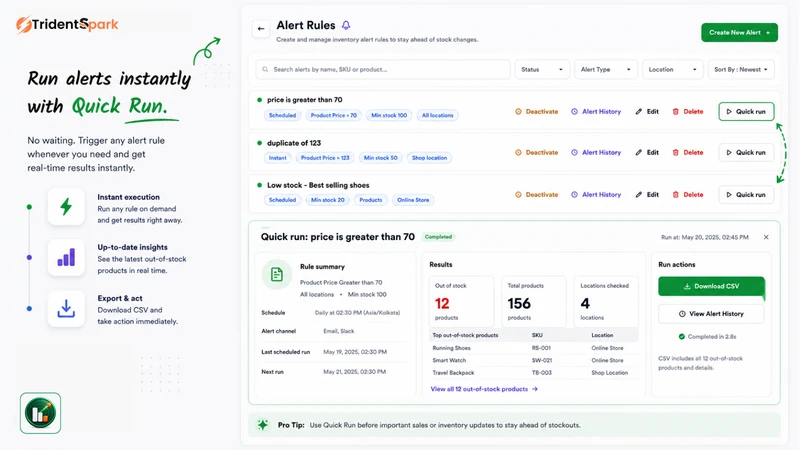Edit the 'price is greater than 70' rule
The image size is (800, 450).
point(647,112)
